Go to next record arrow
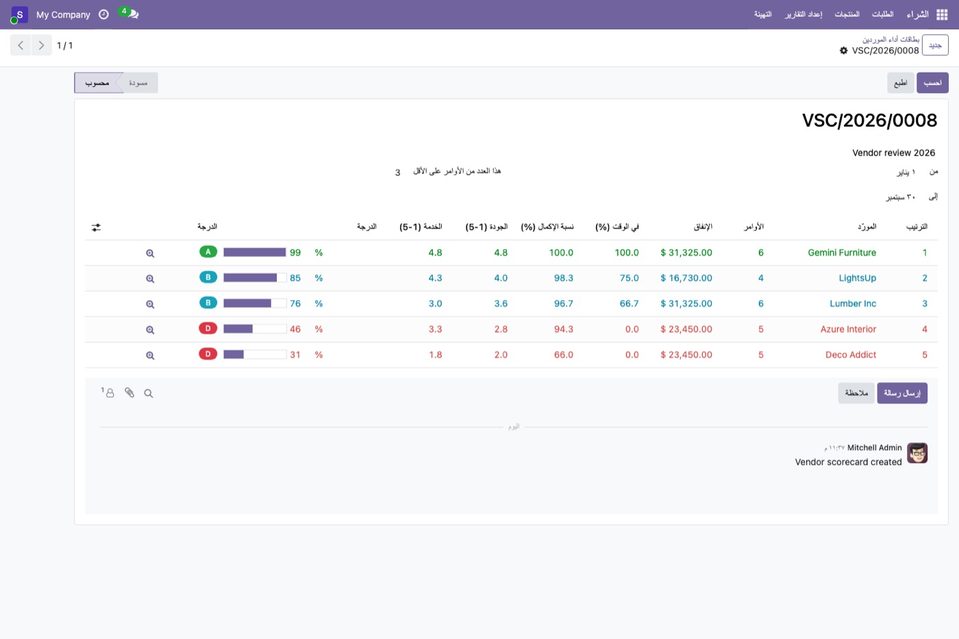Viewport: 959px width, 639px height. coord(41,45)
